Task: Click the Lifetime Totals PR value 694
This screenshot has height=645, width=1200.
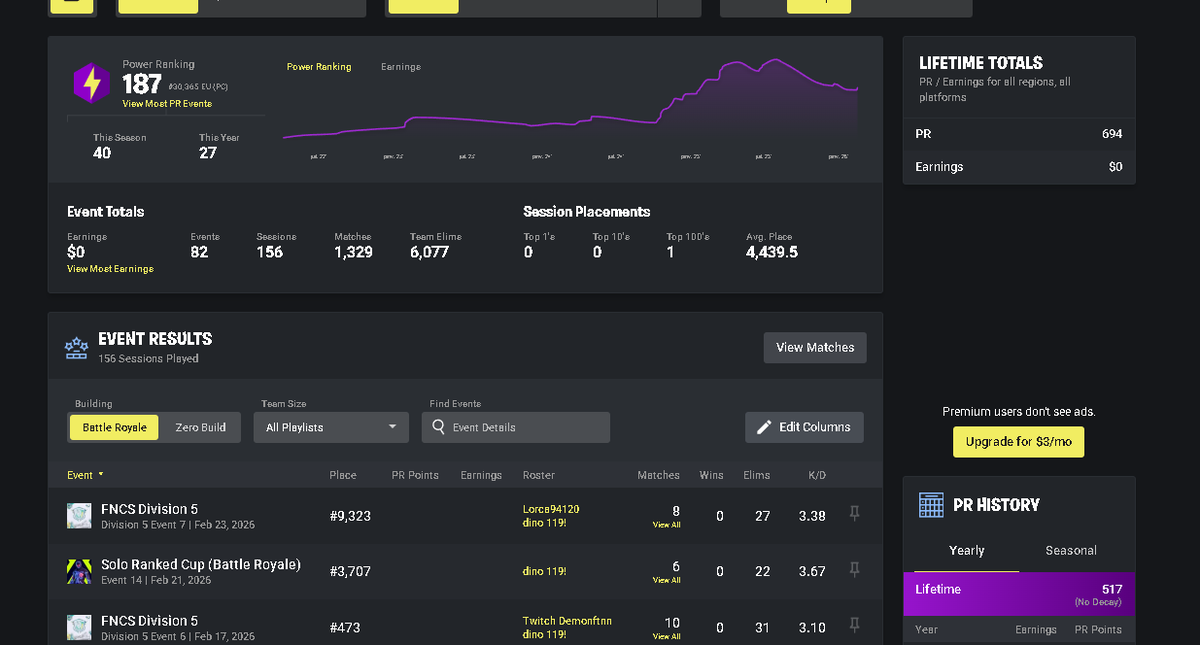Action: pos(1112,134)
